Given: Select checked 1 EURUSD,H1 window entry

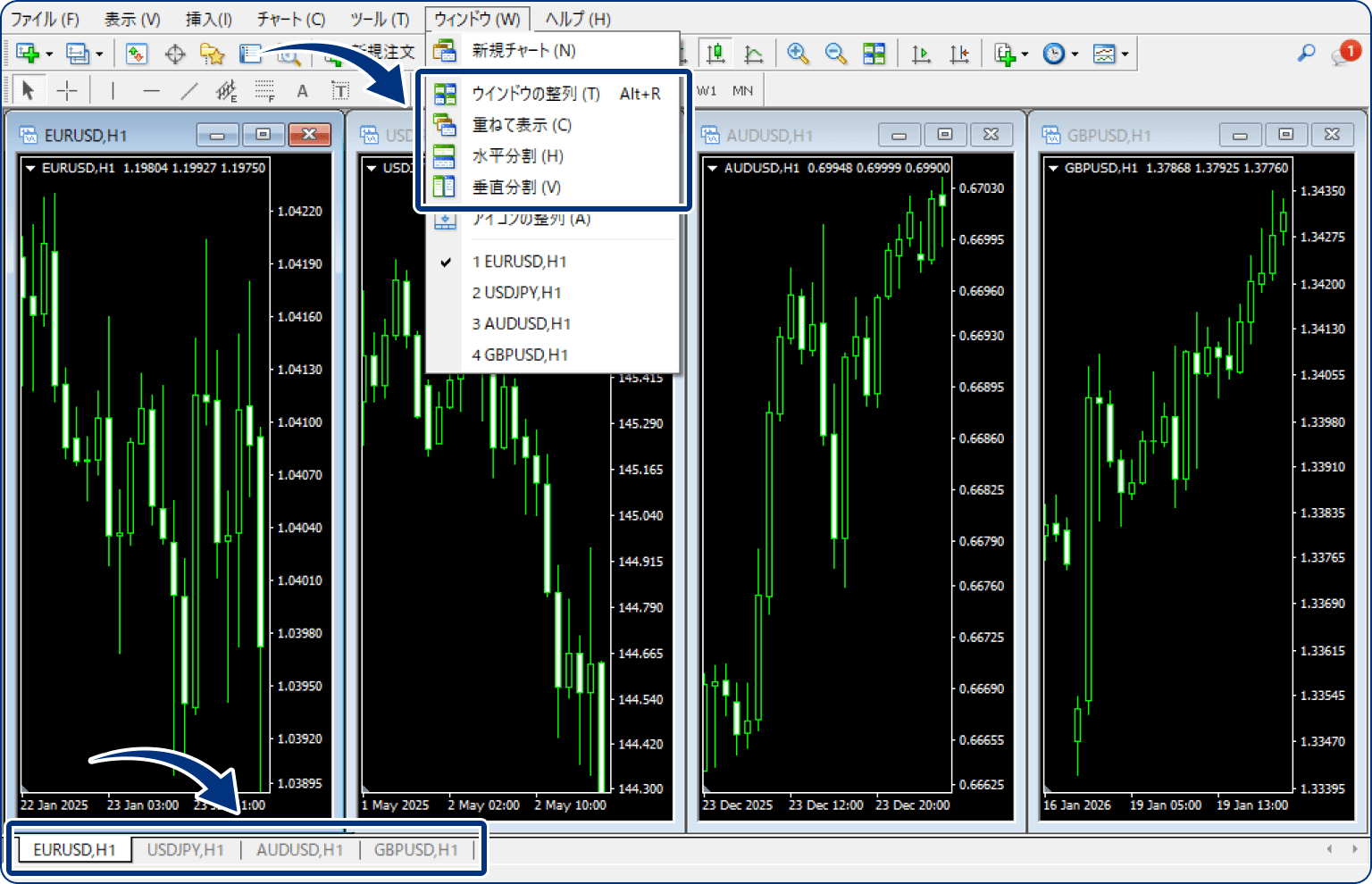Looking at the screenshot, I should tap(519, 262).
